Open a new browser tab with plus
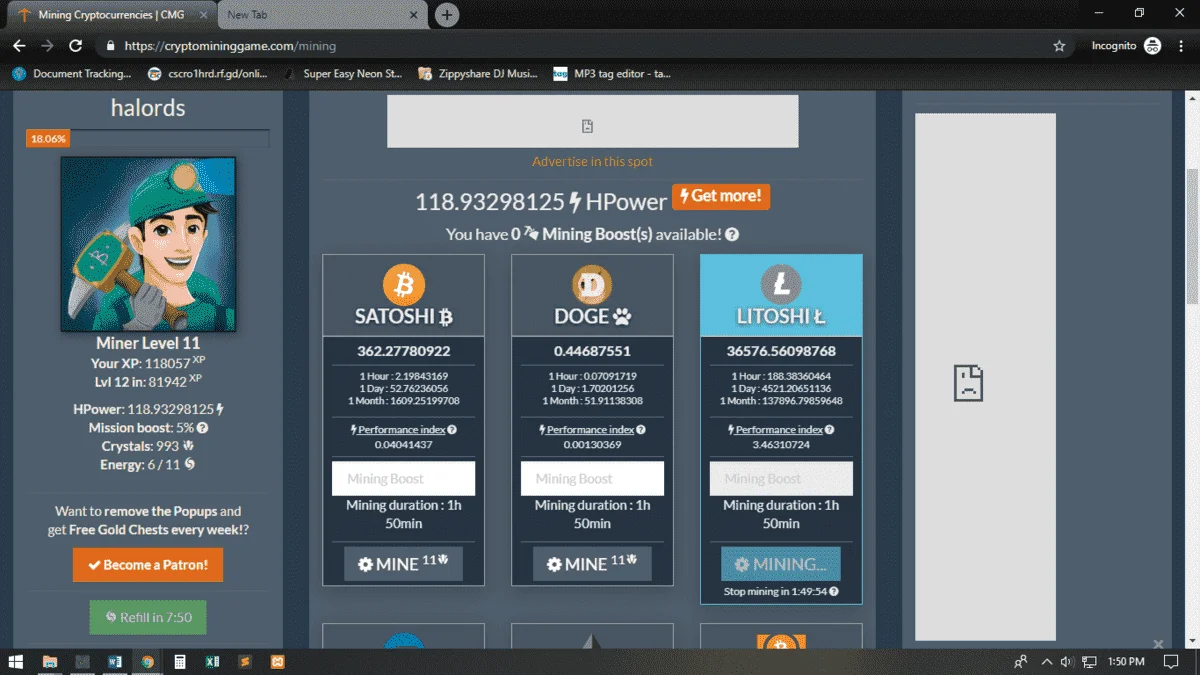Screen dimensions: 1200x675 448,15
